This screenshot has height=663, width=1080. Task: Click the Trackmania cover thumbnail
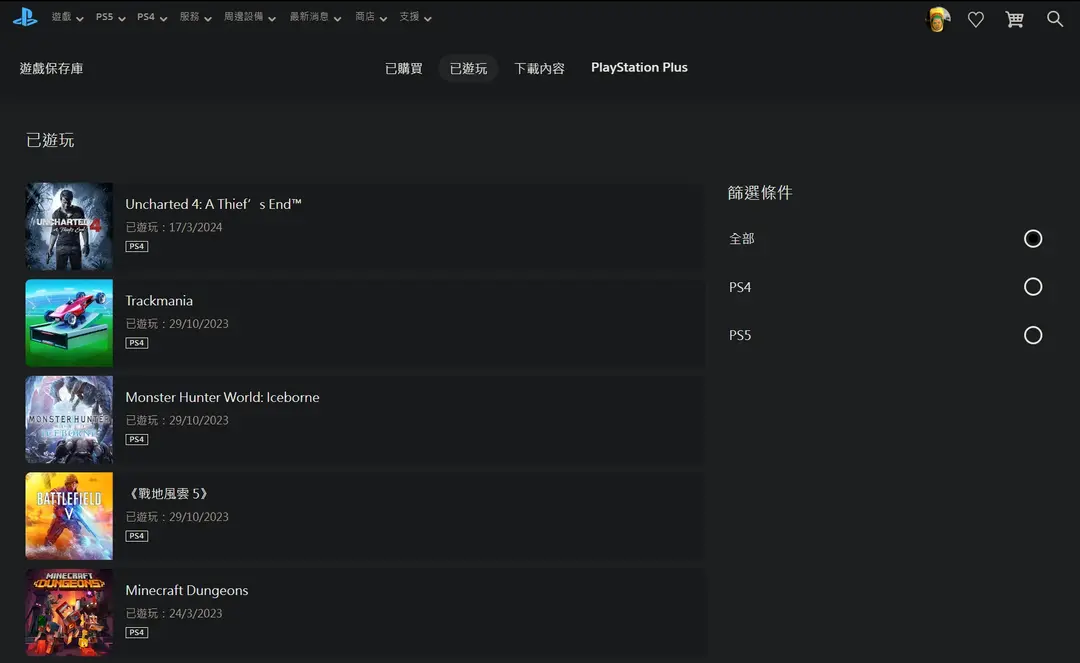pyautogui.click(x=68, y=322)
